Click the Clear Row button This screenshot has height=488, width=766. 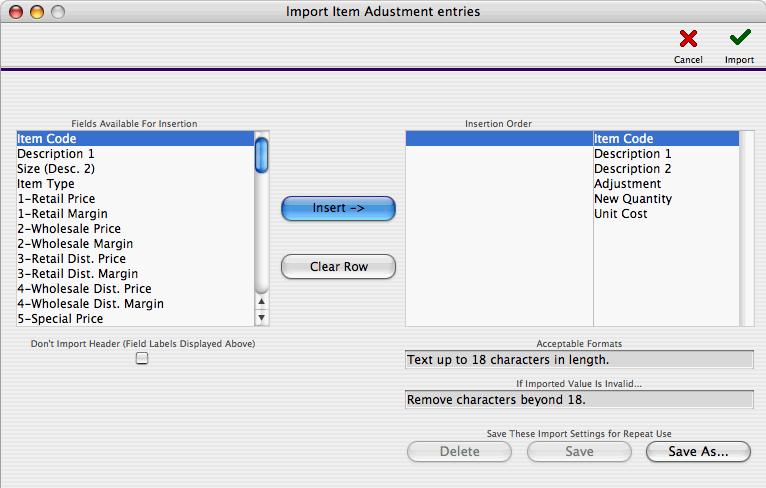tap(338, 267)
